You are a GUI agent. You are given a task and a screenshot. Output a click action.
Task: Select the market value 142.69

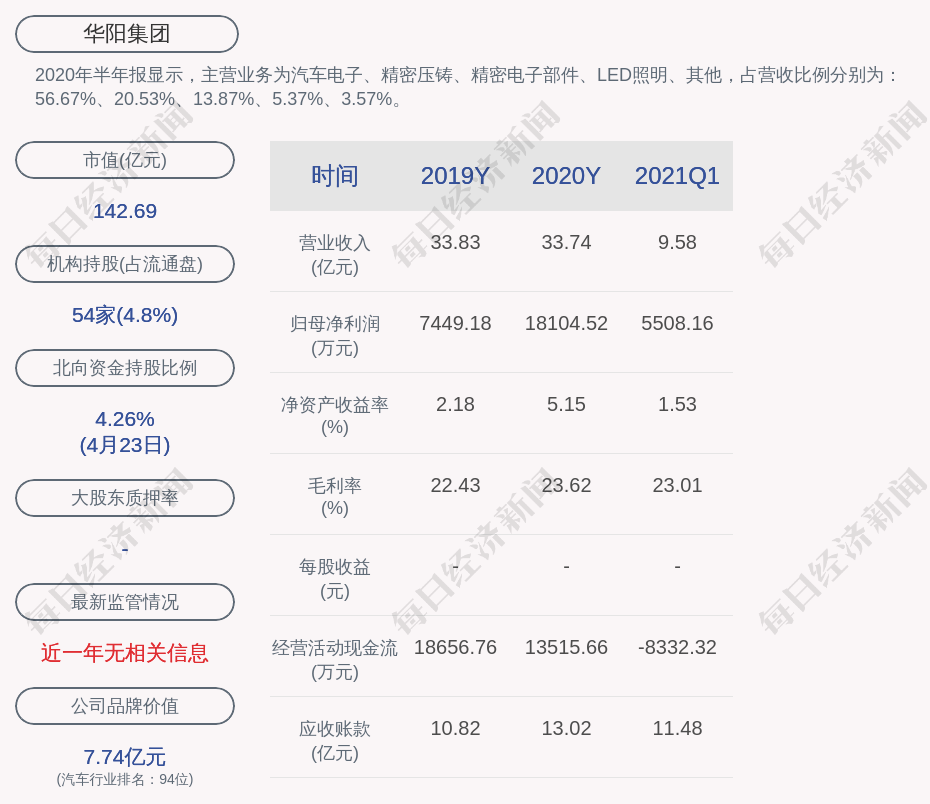(125, 211)
